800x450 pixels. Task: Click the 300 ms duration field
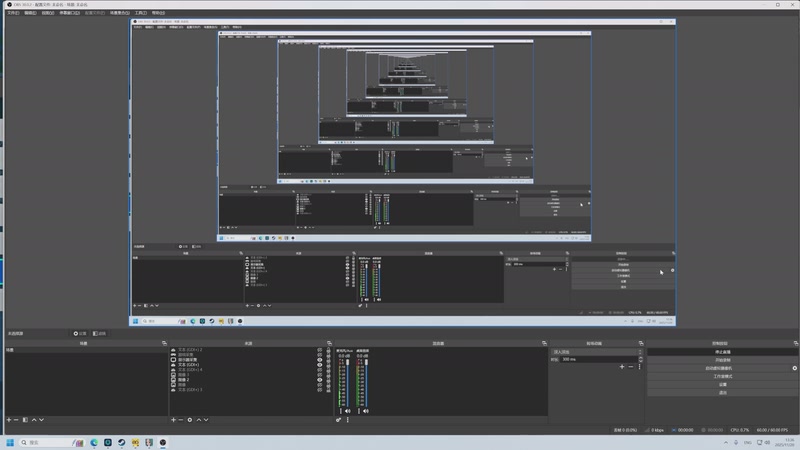pyautogui.click(x=599, y=359)
